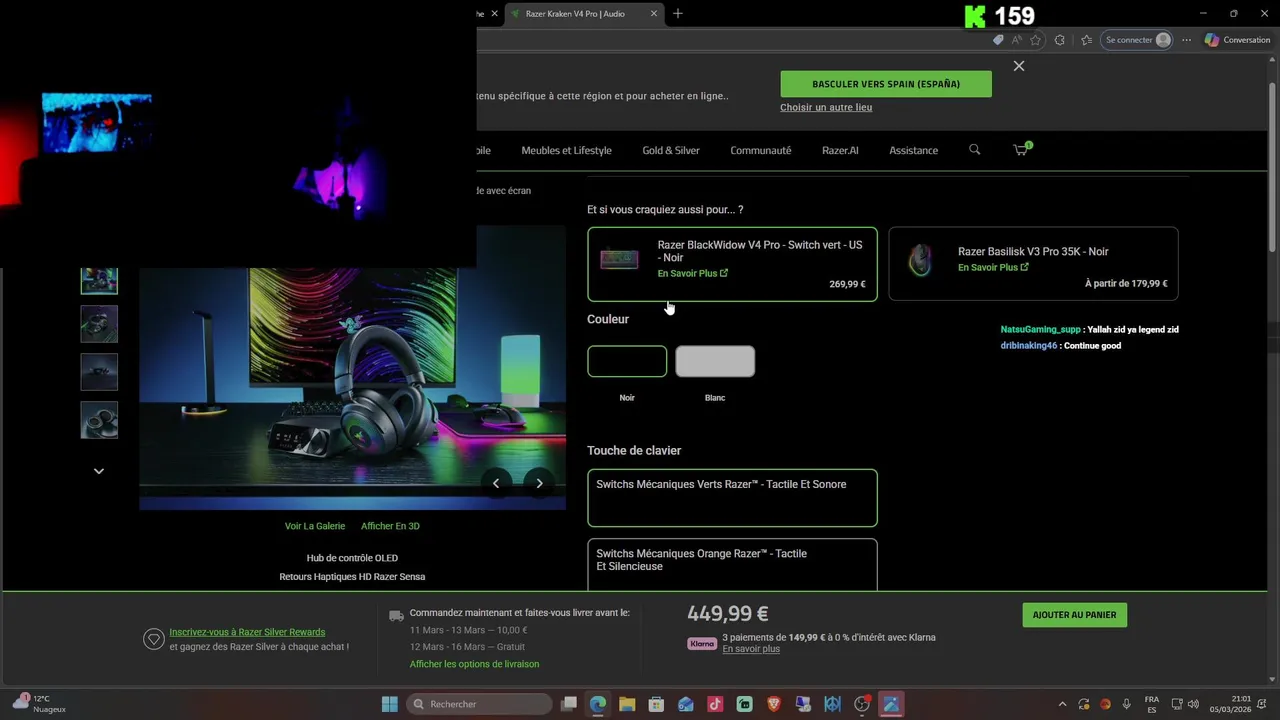The width and height of the screenshot is (1280, 720).
Task: Click Ajouter au panier button
Action: click(1074, 615)
